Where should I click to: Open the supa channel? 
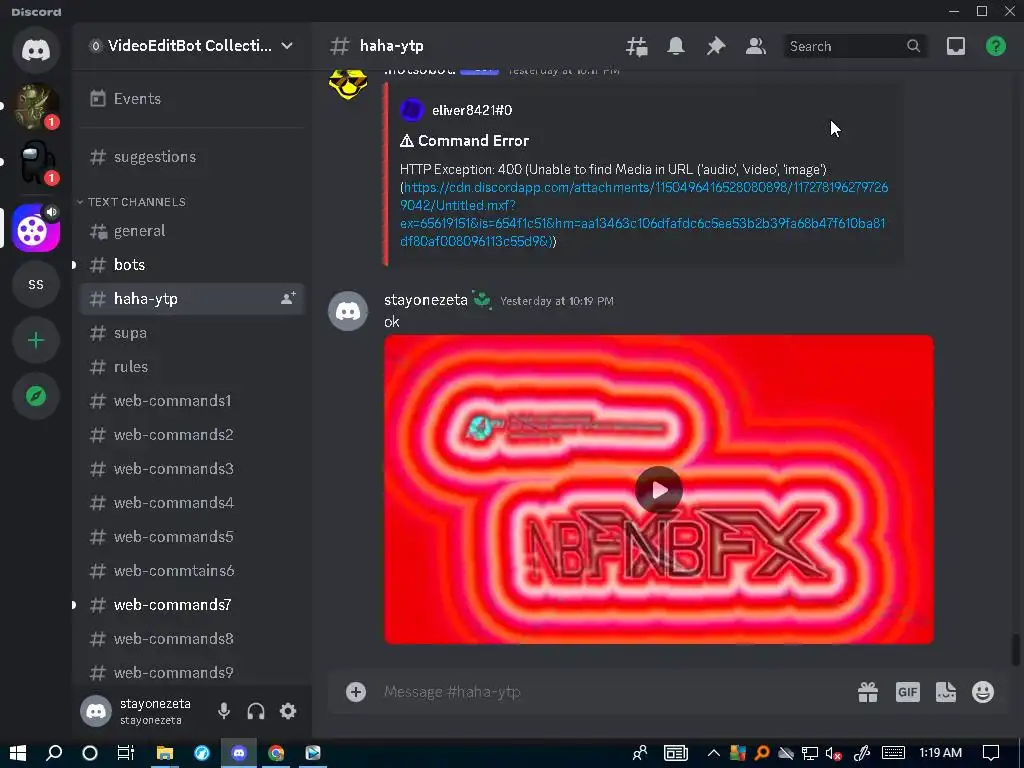tap(192, 332)
